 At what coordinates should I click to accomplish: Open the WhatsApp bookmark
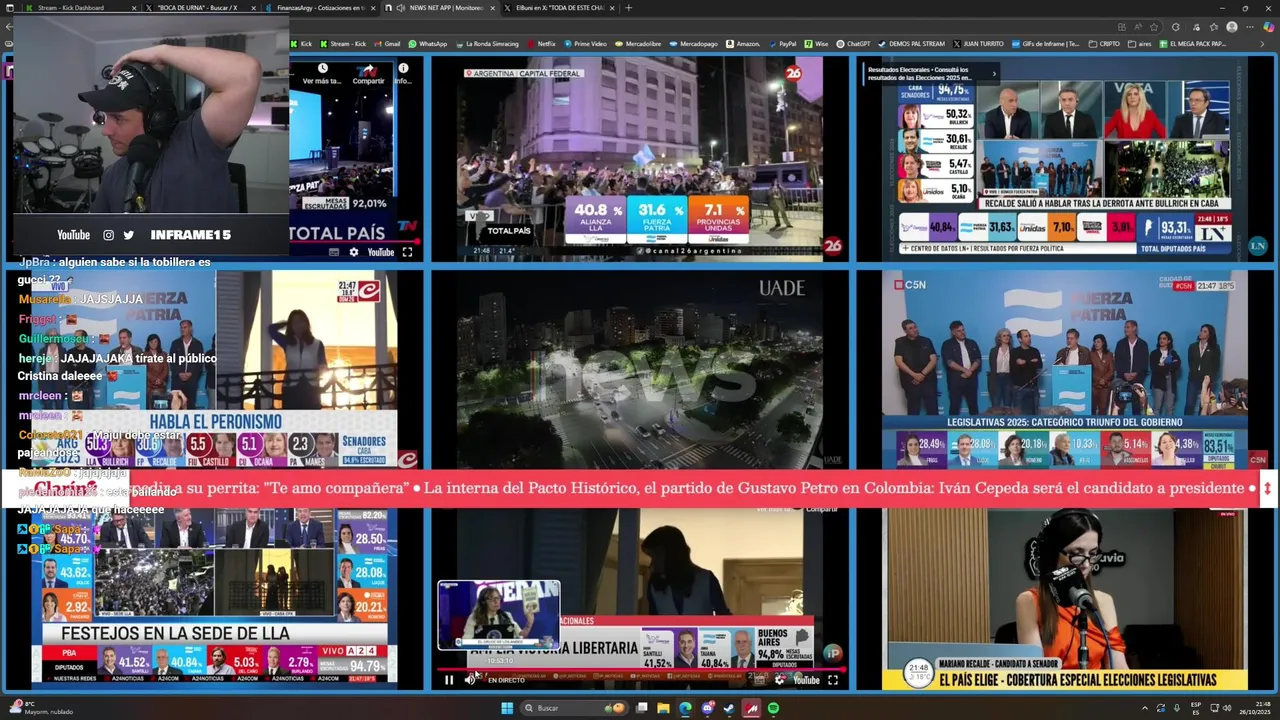[x=428, y=44]
